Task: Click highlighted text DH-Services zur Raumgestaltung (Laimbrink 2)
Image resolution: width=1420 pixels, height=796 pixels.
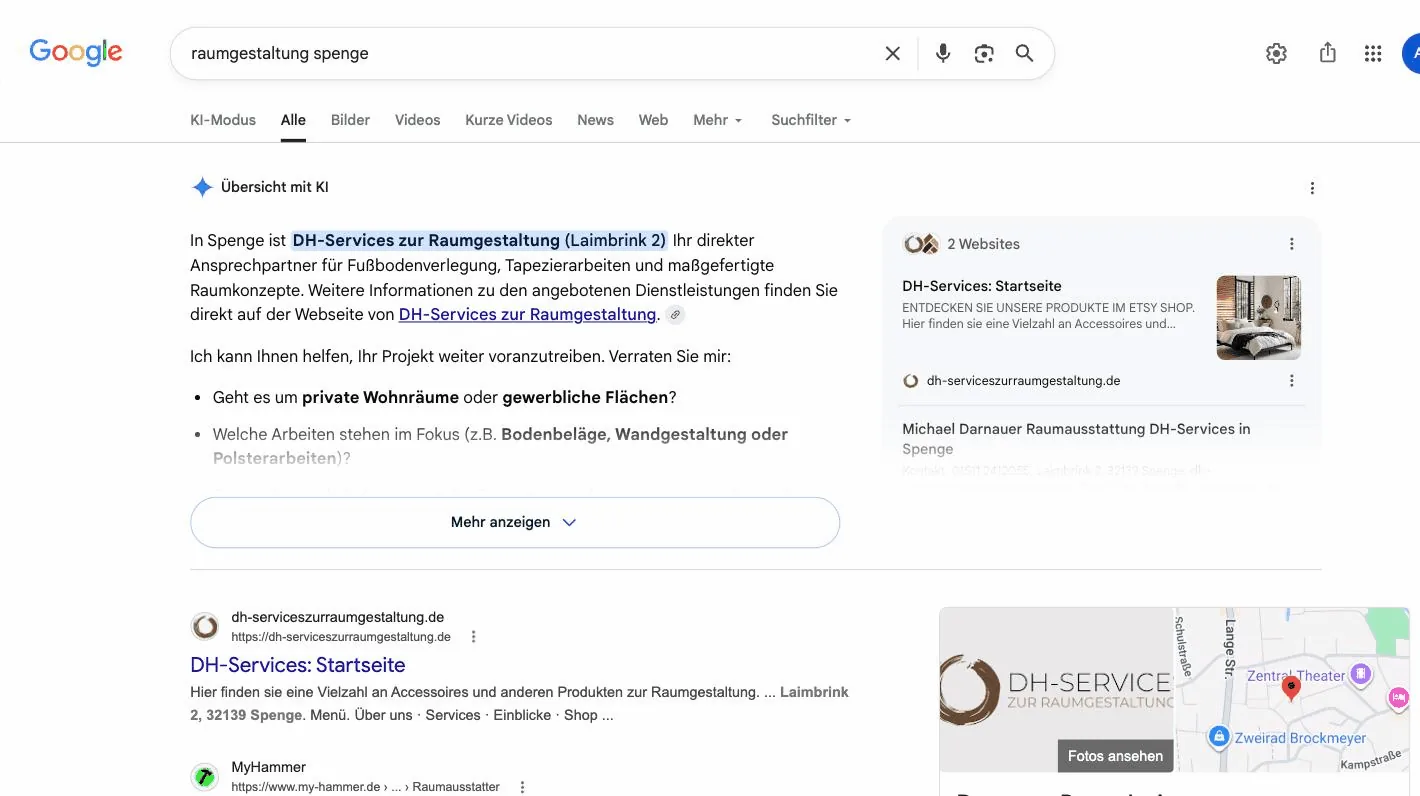Action: pyautogui.click(x=479, y=240)
